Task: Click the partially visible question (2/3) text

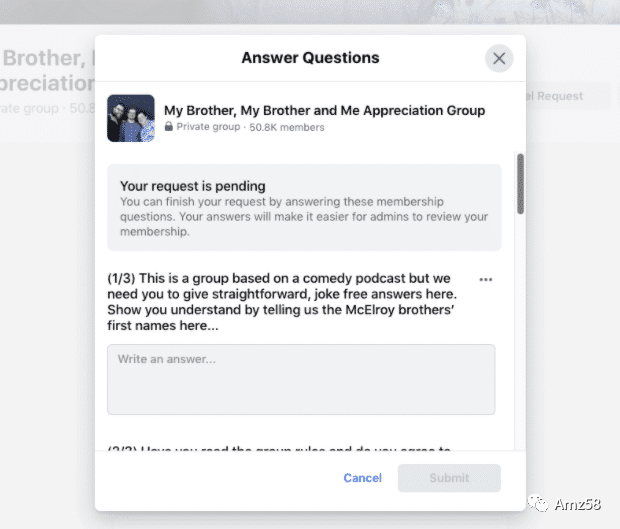Action: (x=279, y=448)
